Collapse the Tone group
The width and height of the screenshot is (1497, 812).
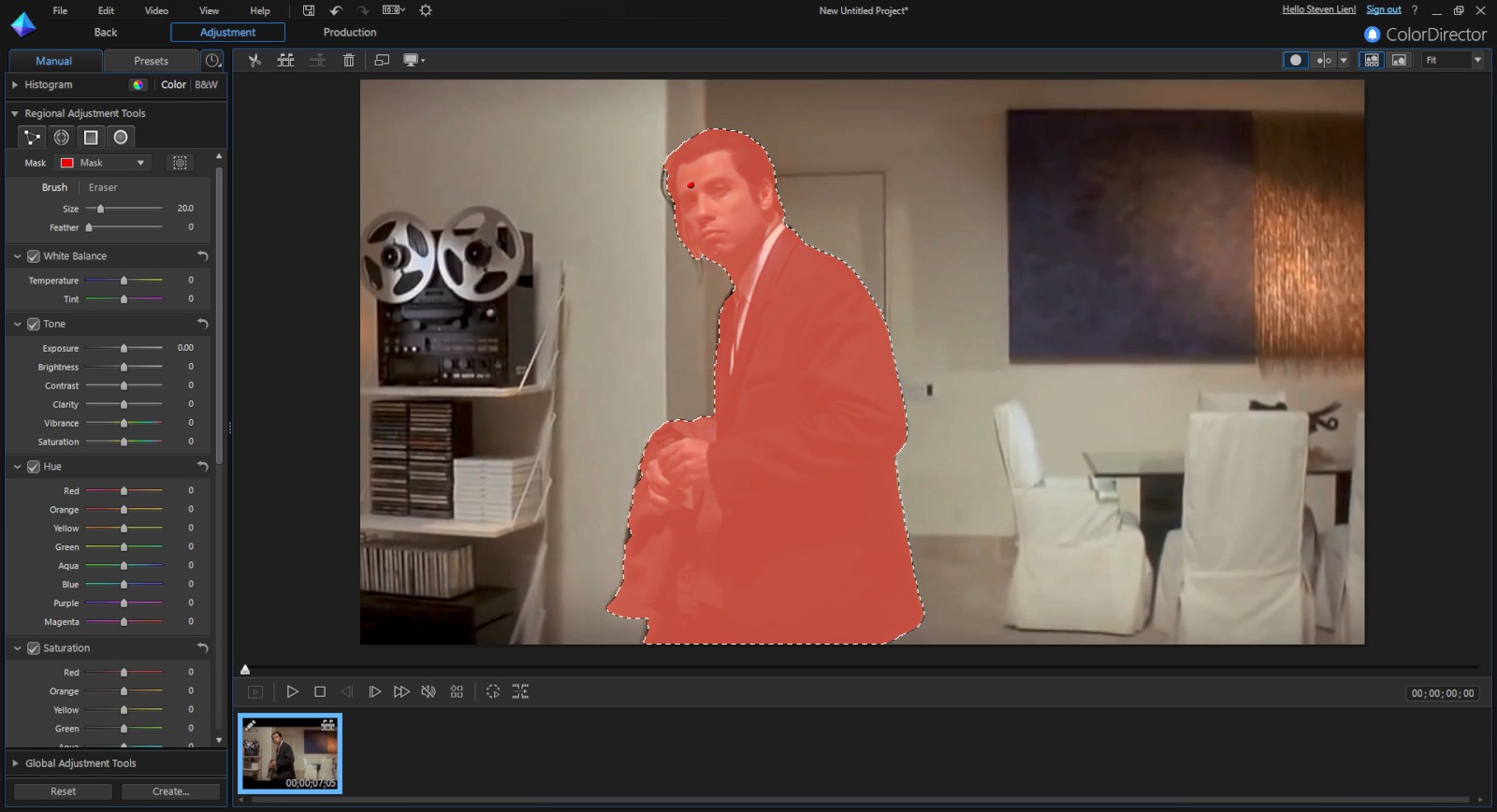click(x=17, y=324)
